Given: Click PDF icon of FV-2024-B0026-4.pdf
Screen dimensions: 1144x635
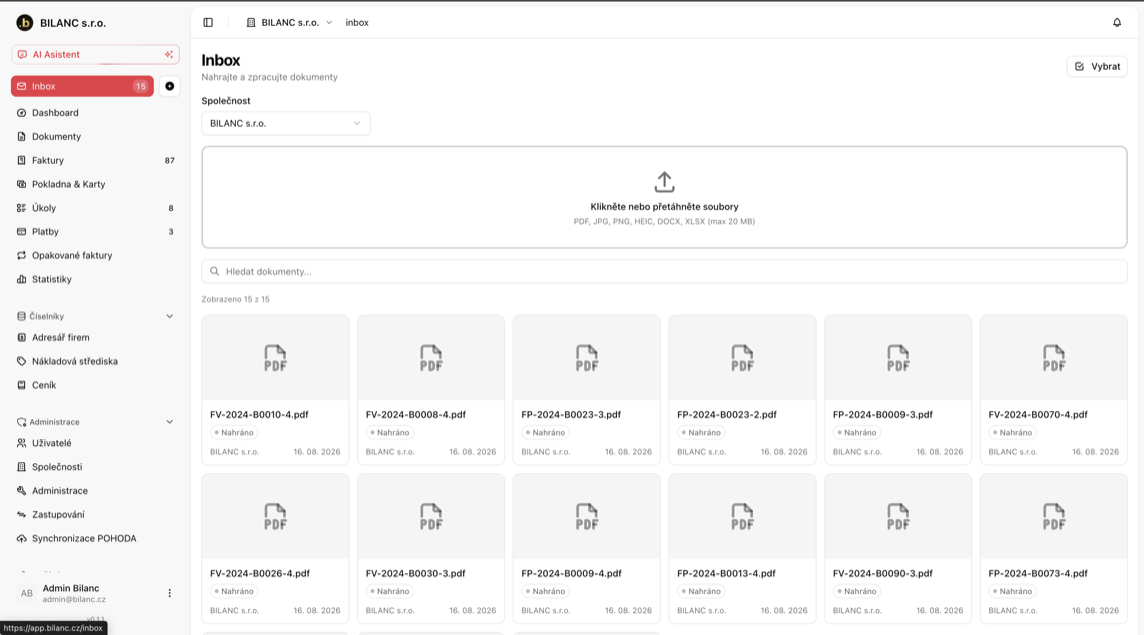Looking at the screenshot, I should click(x=275, y=517).
